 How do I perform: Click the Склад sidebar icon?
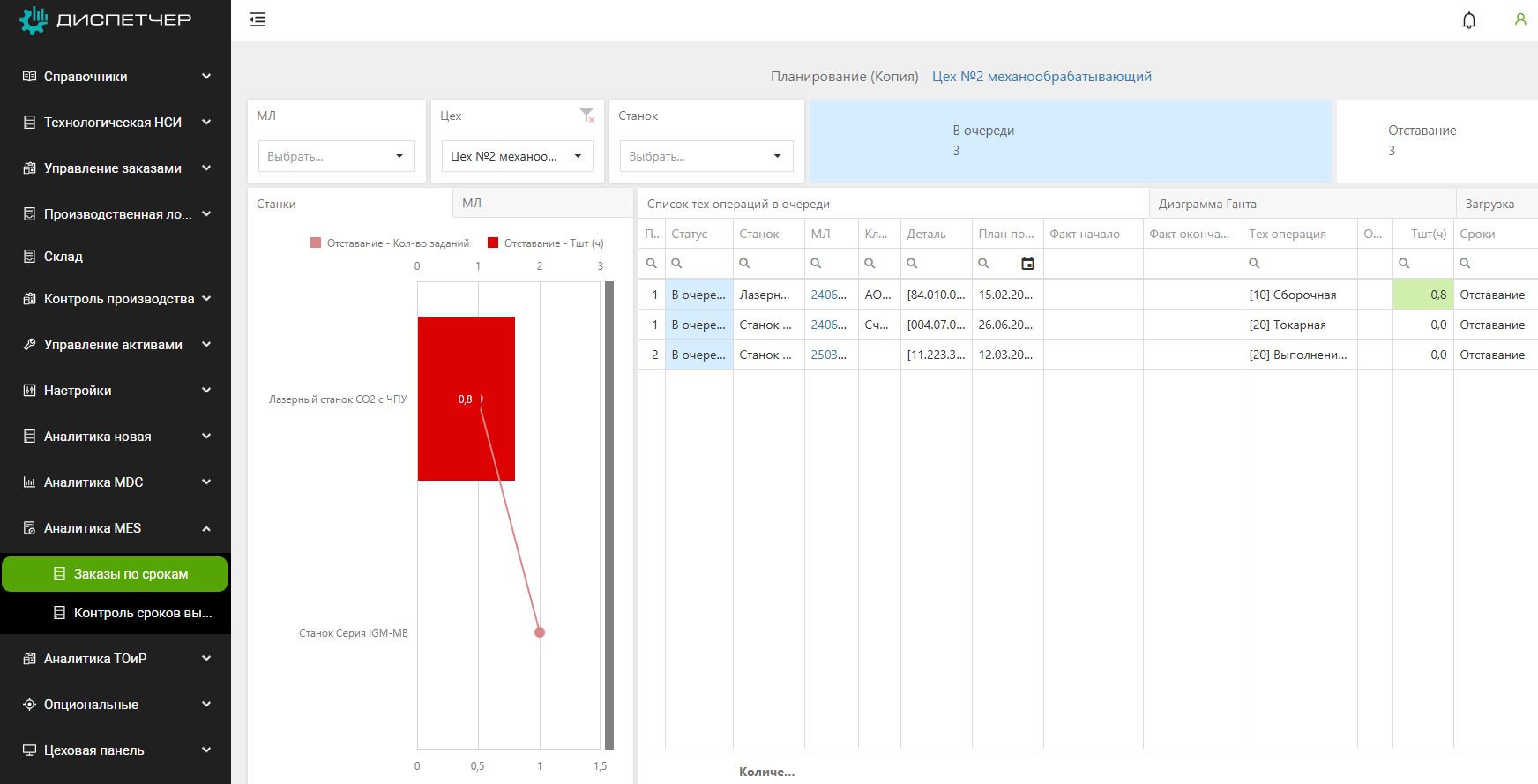click(x=29, y=257)
